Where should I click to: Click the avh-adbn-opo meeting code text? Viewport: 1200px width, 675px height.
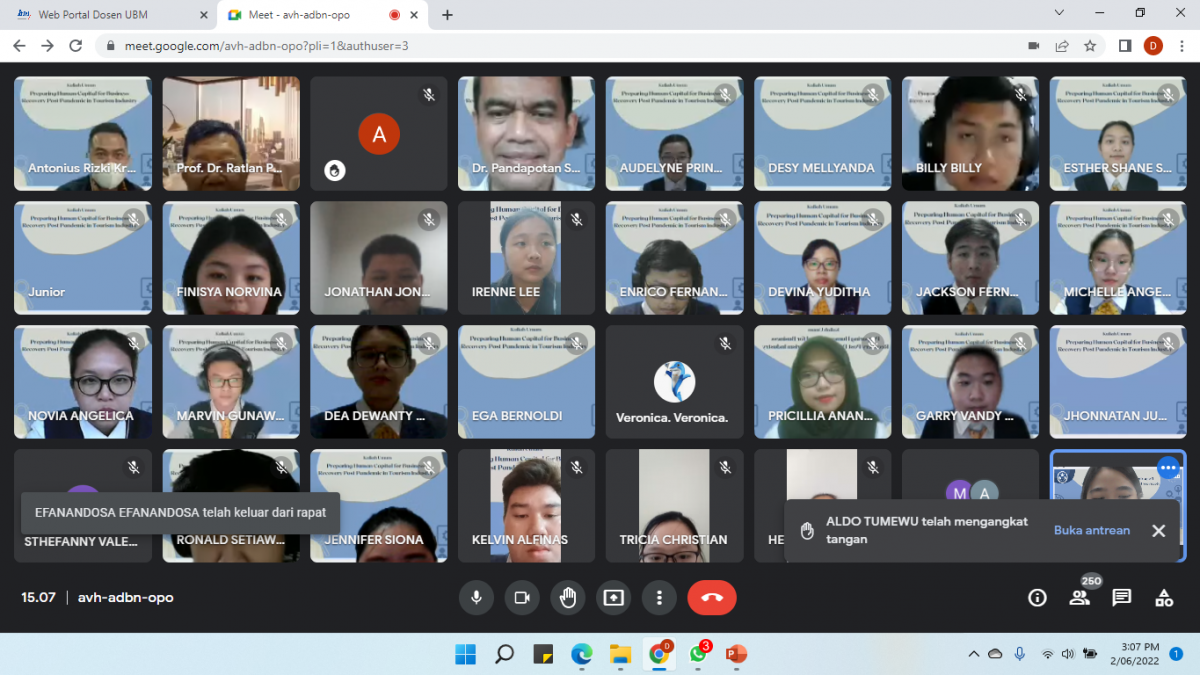click(126, 598)
